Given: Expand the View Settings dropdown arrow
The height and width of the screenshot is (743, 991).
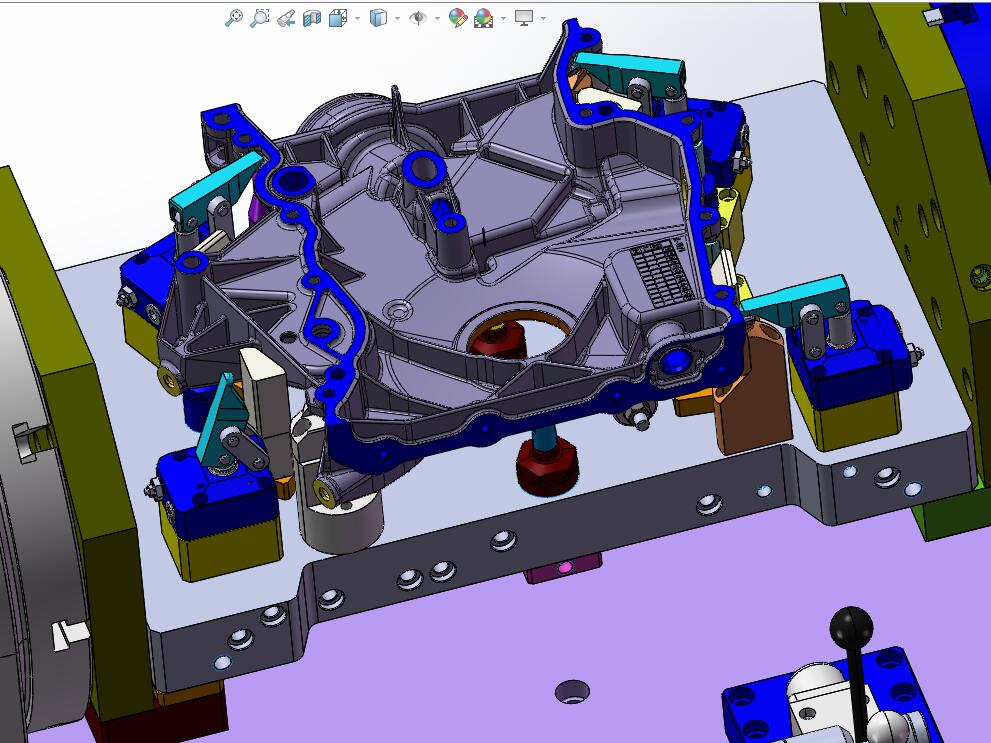Looking at the screenshot, I should [543, 18].
